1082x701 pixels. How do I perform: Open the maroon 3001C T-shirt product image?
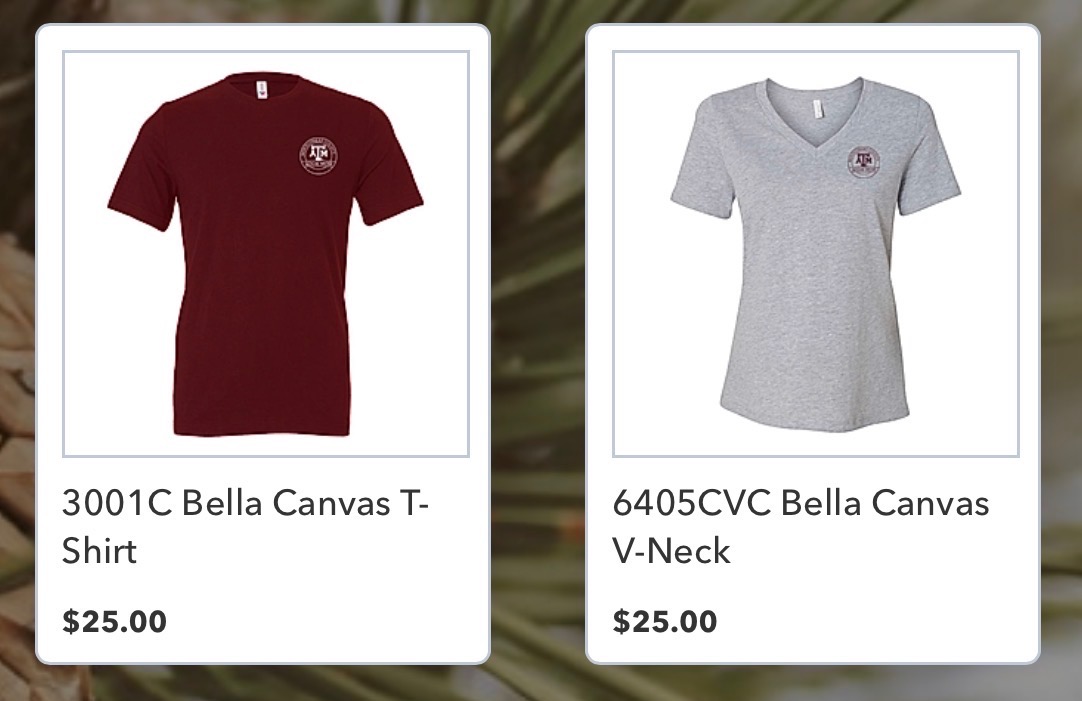point(266,253)
